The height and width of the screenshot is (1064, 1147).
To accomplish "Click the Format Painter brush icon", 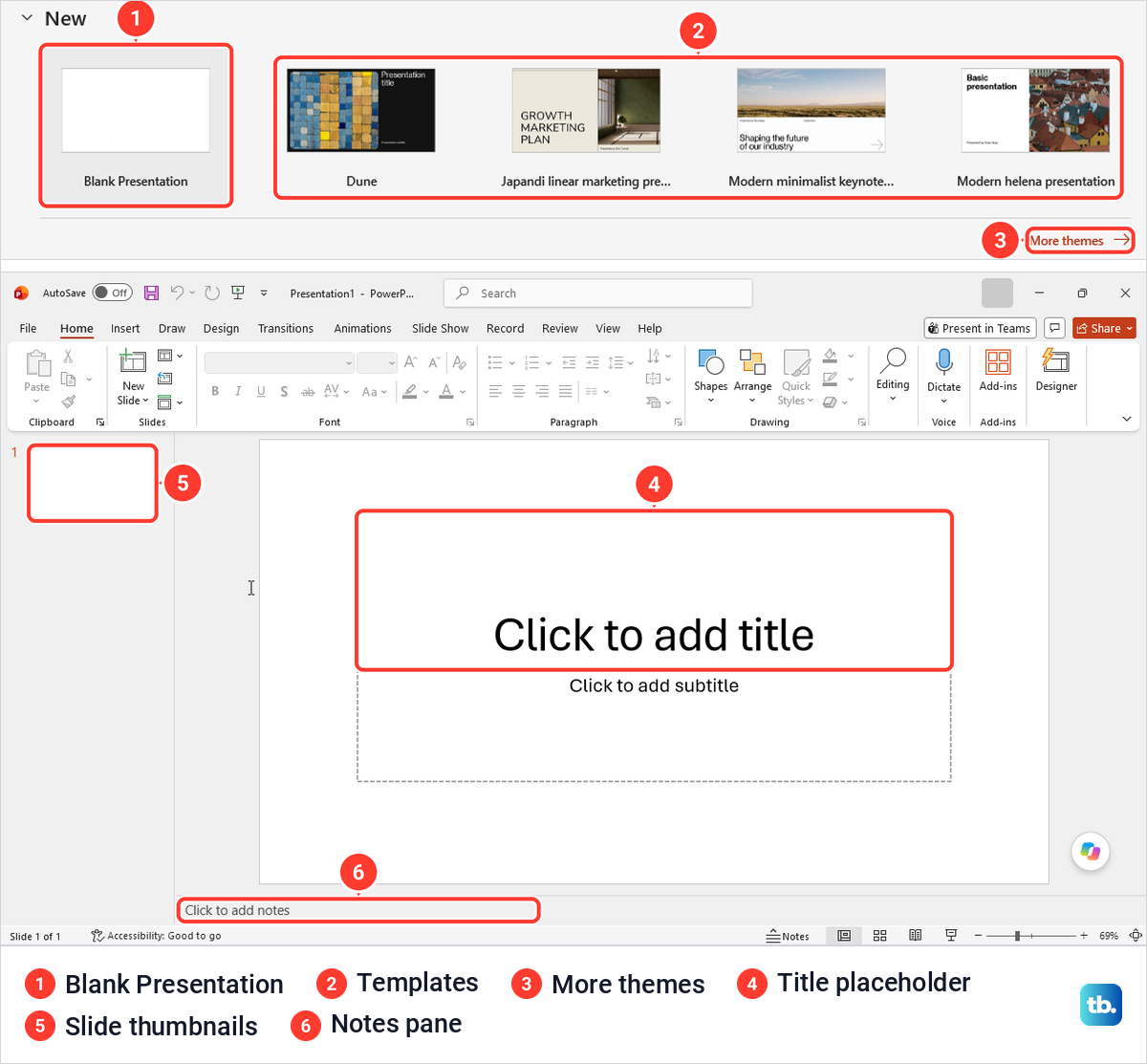I will (68, 402).
